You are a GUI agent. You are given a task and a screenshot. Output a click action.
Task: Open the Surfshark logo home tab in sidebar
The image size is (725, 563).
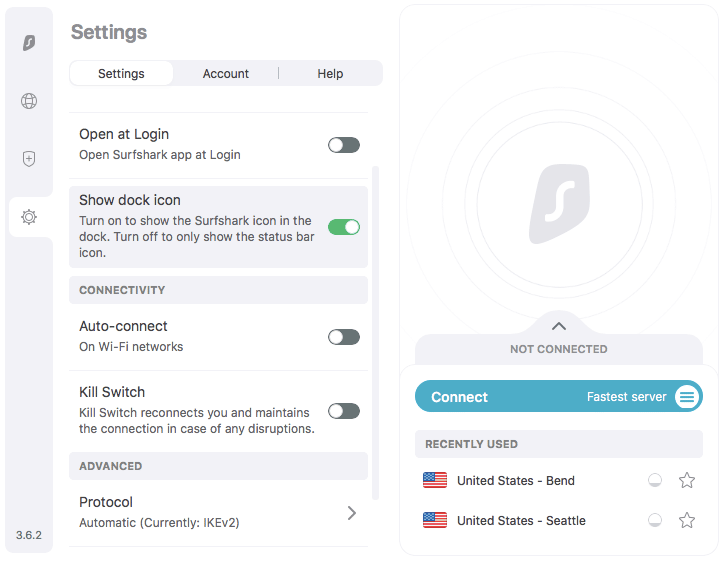point(29,43)
